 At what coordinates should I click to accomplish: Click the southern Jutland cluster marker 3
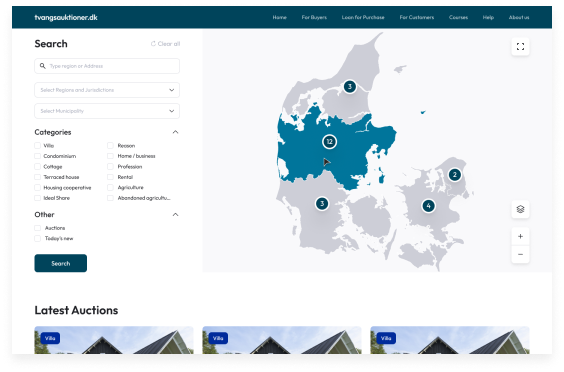[x=322, y=204]
